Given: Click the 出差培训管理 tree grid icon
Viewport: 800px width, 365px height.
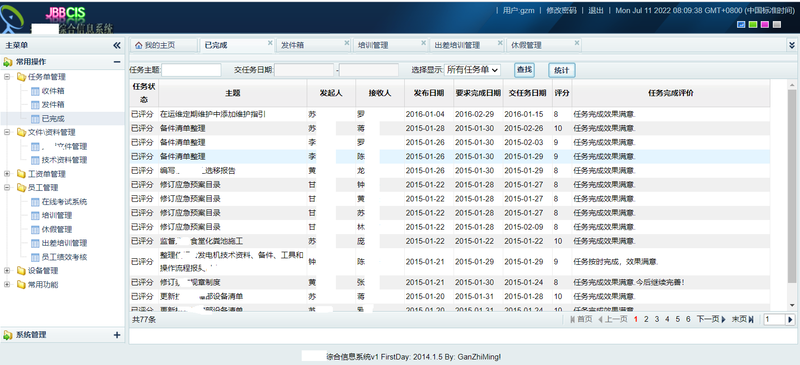Looking at the screenshot, I should click(x=35, y=244).
